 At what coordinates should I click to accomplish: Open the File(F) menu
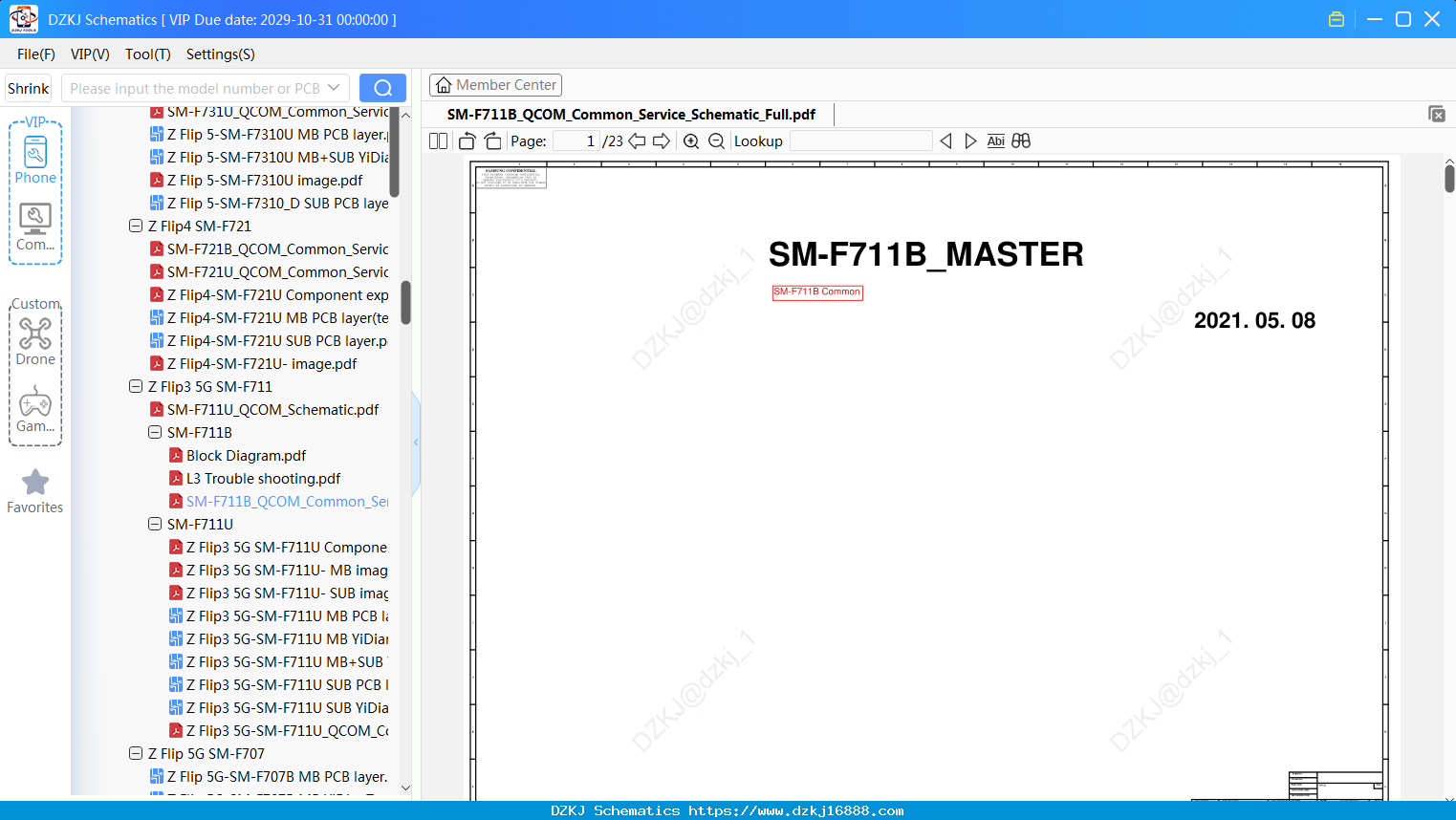[36, 54]
